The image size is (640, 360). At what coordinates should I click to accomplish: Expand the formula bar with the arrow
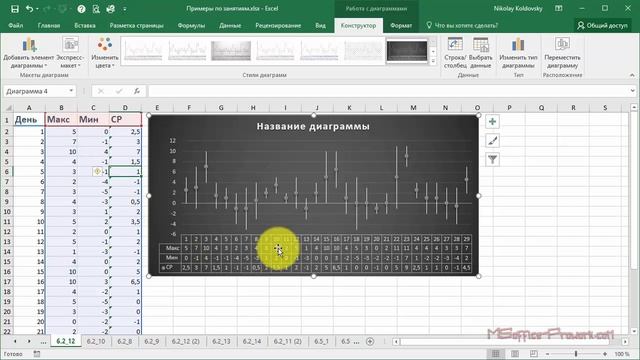[632, 91]
